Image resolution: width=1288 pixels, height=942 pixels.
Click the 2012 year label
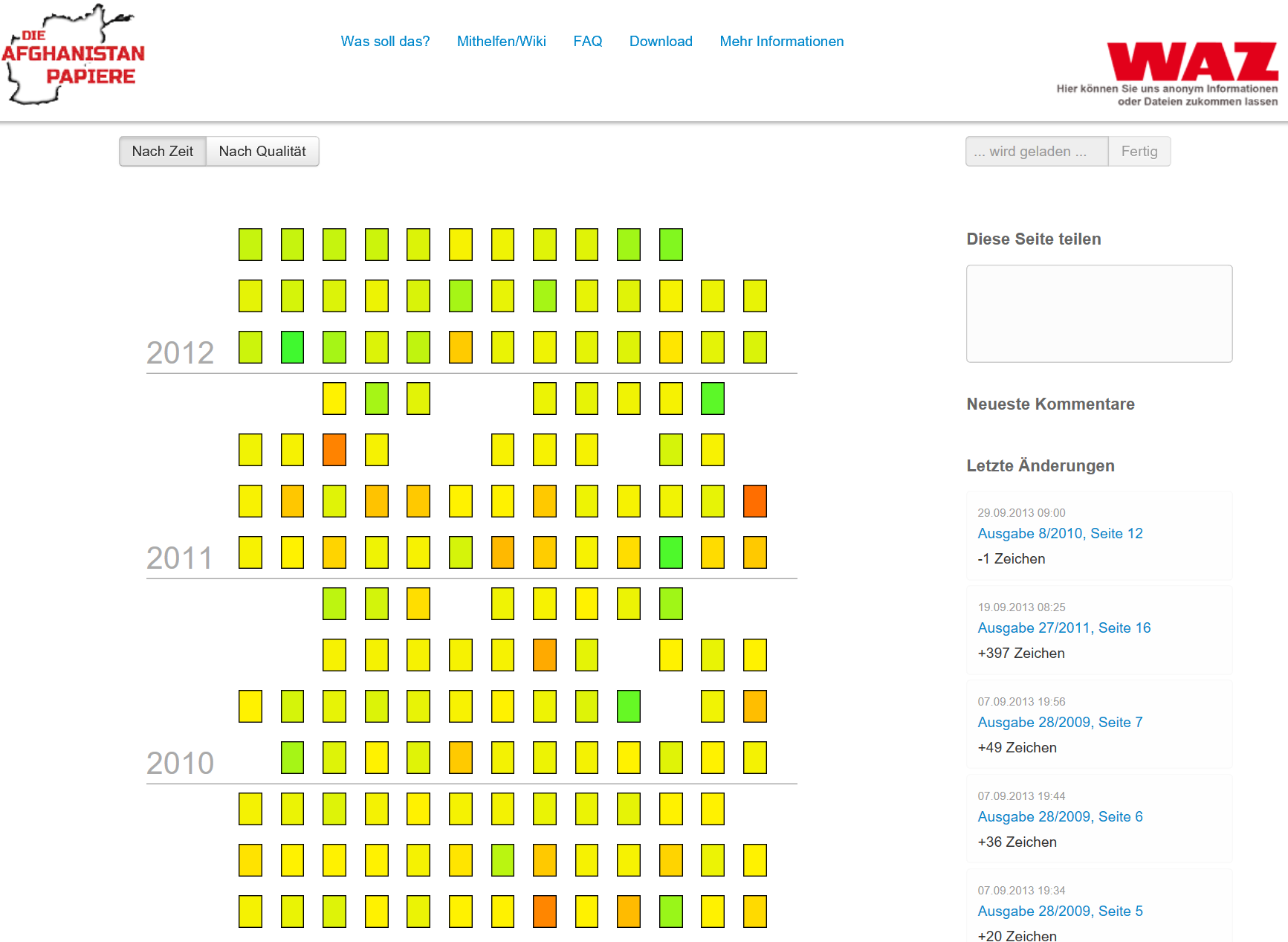(x=180, y=352)
